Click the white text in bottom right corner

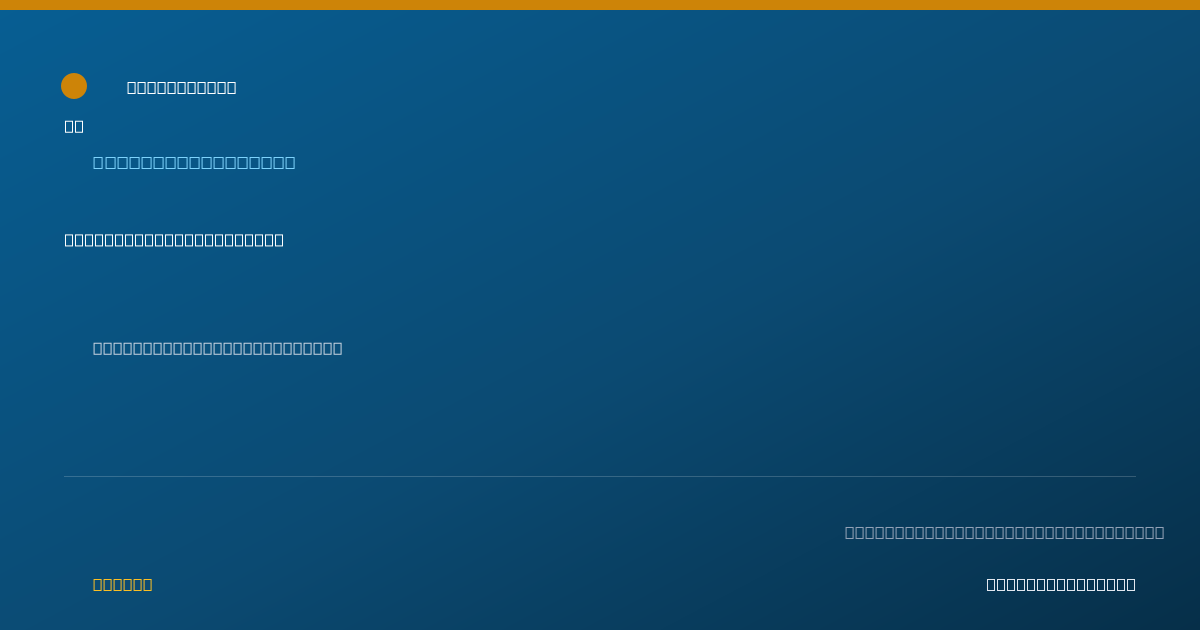(x=1061, y=584)
